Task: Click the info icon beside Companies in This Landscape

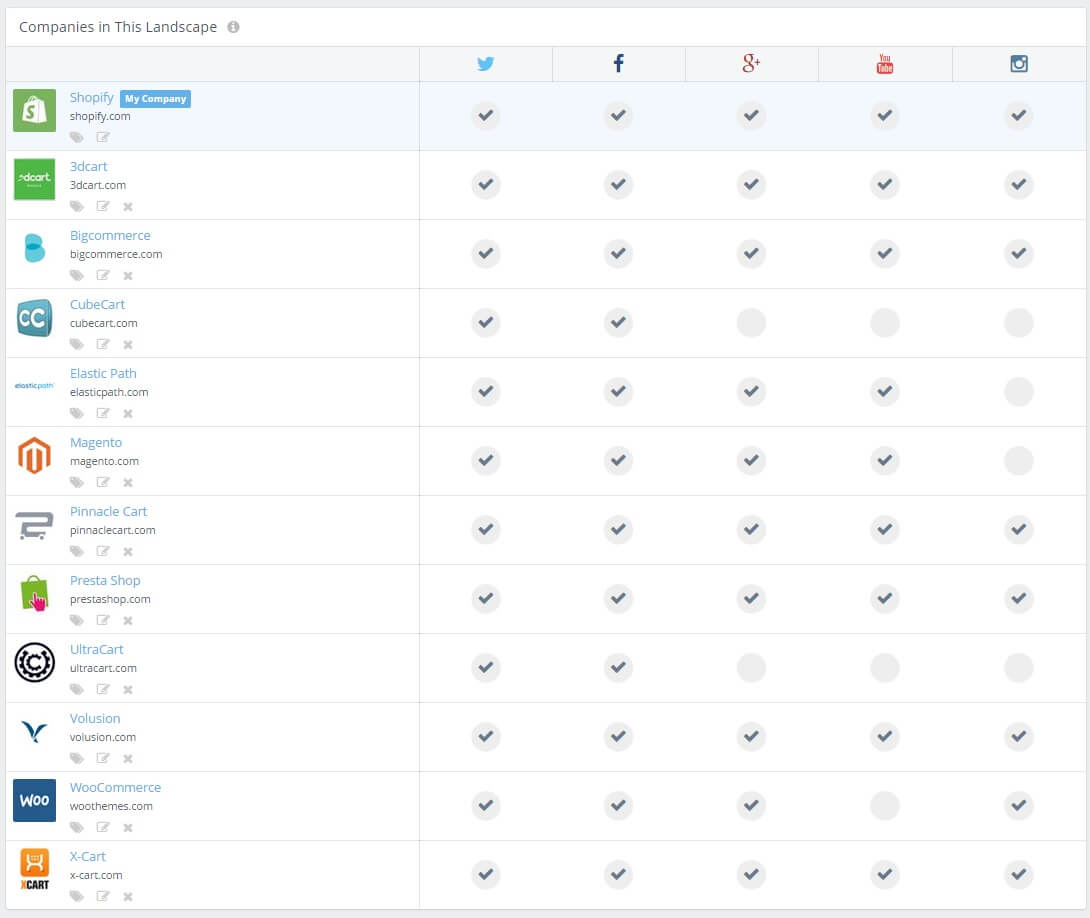Action: pyautogui.click(x=234, y=27)
